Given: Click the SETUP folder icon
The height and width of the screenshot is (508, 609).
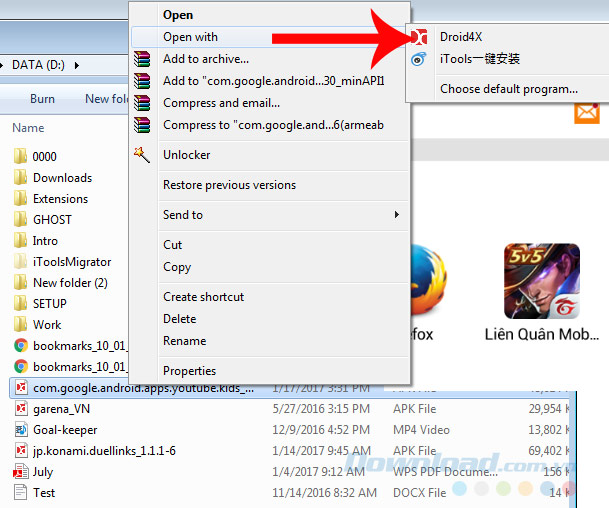Looking at the screenshot, I should pos(21,303).
